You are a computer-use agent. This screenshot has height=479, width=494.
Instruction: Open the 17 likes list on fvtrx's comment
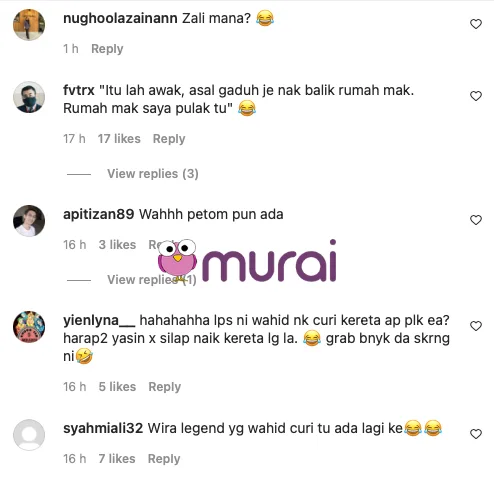coord(119,139)
